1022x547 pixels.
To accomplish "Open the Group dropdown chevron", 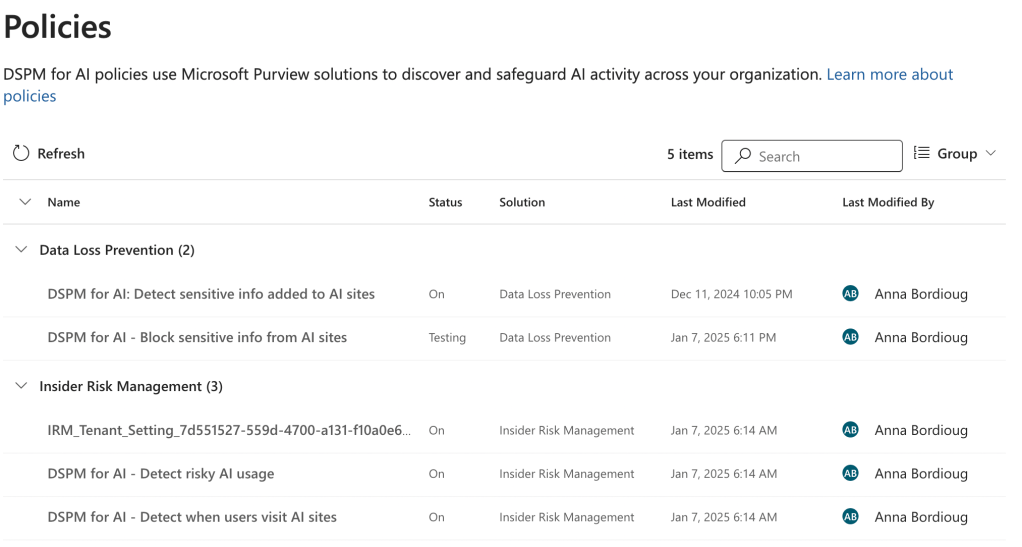I will 991,153.
